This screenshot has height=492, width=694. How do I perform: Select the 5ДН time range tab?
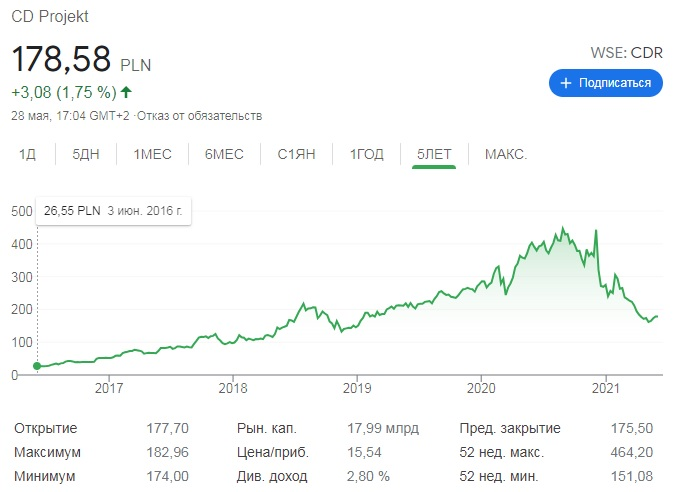(x=86, y=154)
